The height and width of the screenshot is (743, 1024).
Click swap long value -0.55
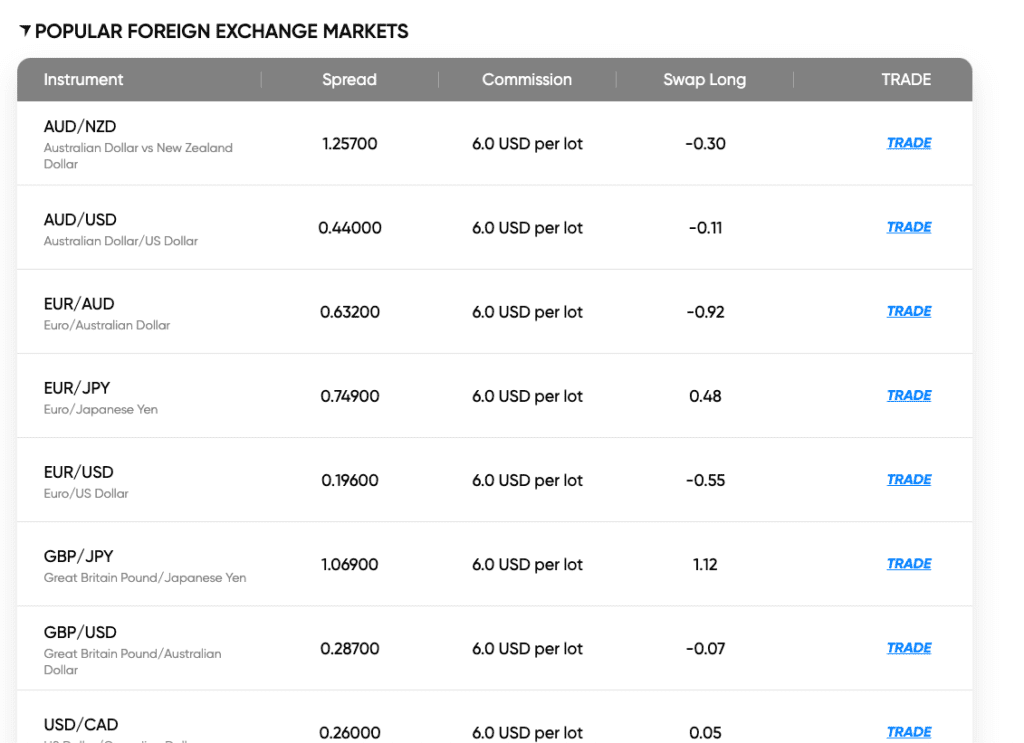click(705, 481)
